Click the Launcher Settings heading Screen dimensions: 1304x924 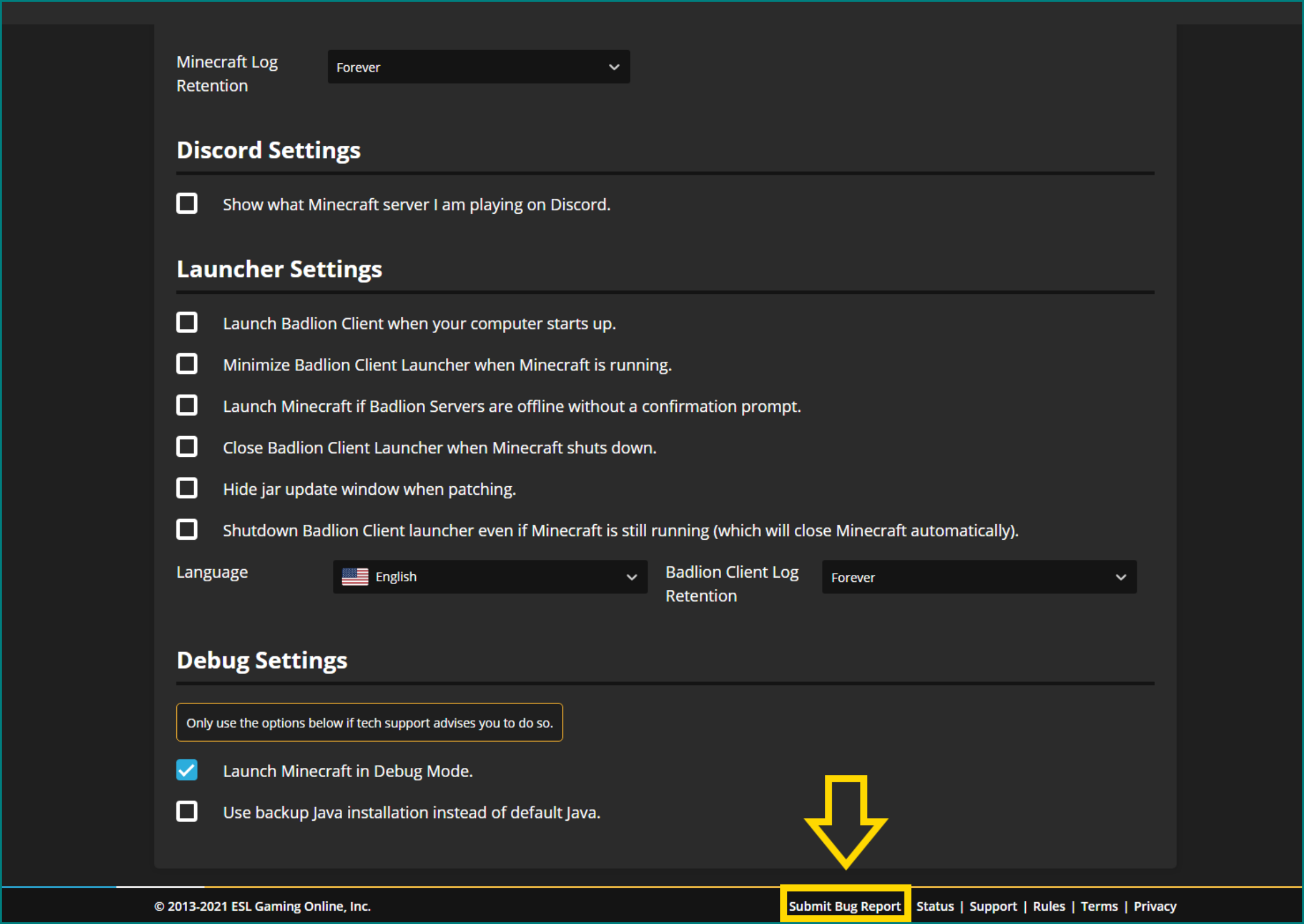point(279,269)
